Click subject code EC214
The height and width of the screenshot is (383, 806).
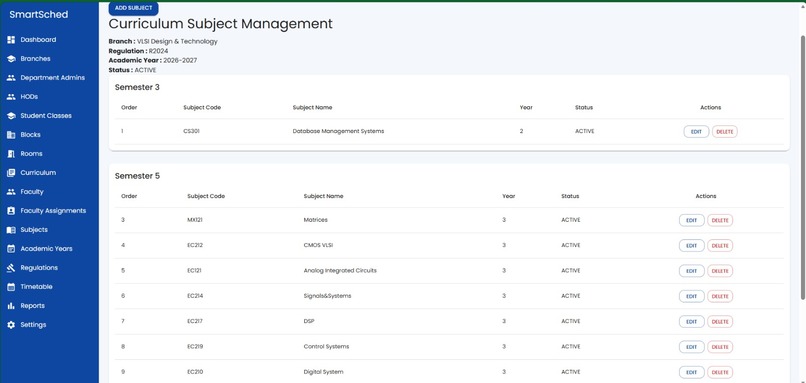click(x=195, y=296)
